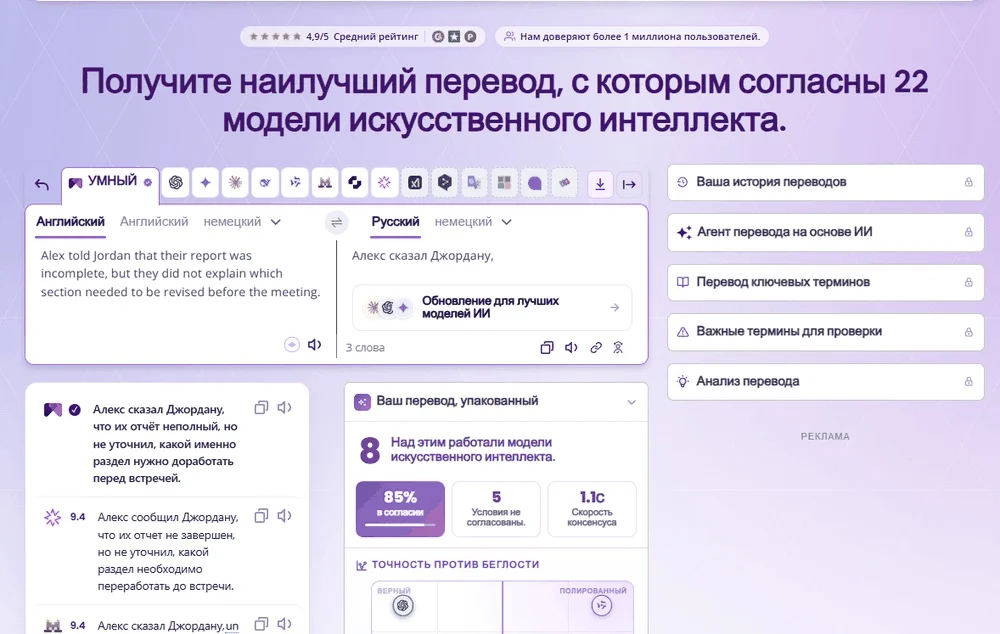Open 'Перевод ключевых терминов' panel

coord(825,282)
